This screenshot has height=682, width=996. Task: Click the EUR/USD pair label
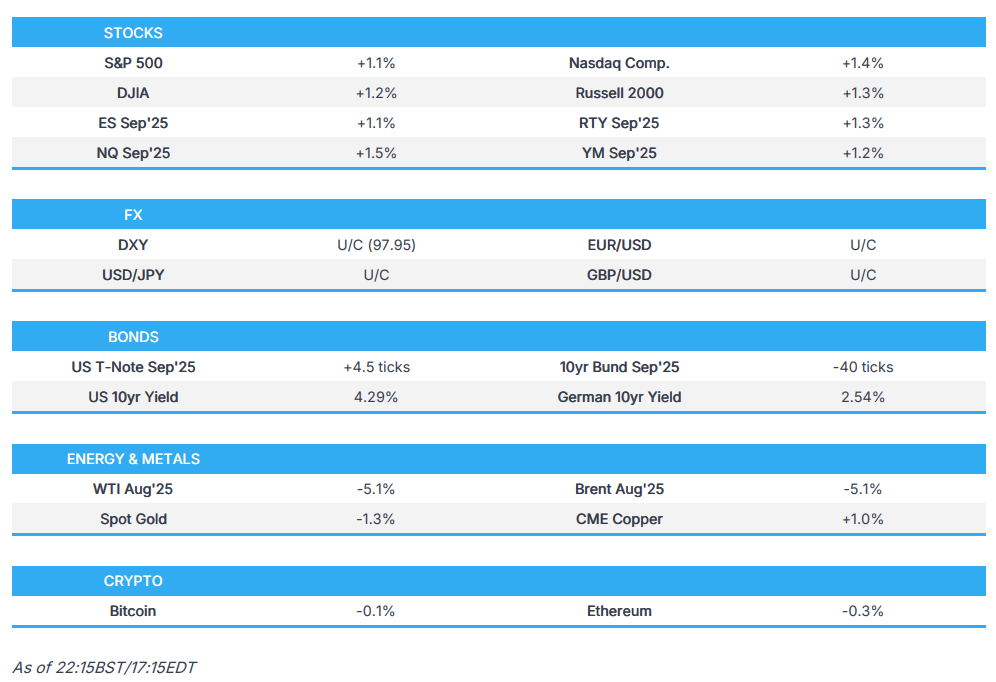tap(619, 245)
